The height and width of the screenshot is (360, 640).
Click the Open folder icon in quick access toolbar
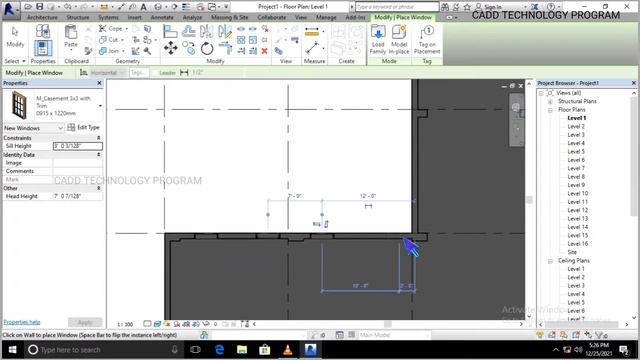point(28,7)
